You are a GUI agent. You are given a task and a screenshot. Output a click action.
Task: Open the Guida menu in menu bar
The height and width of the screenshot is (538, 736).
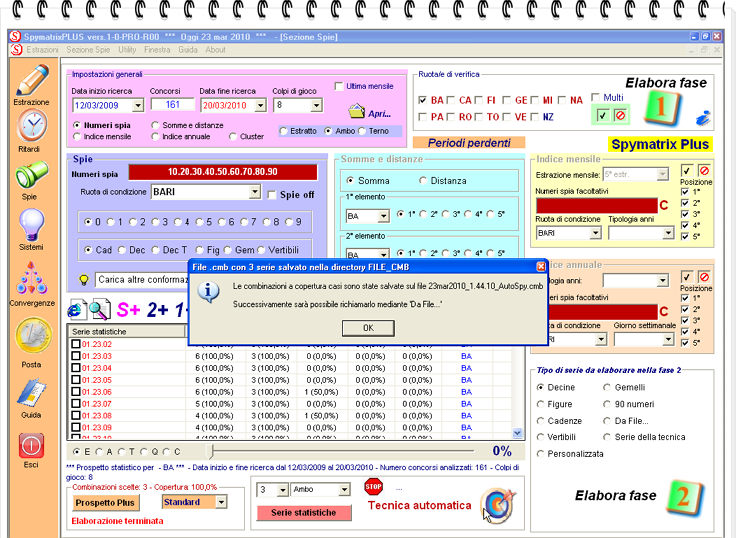coord(188,50)
